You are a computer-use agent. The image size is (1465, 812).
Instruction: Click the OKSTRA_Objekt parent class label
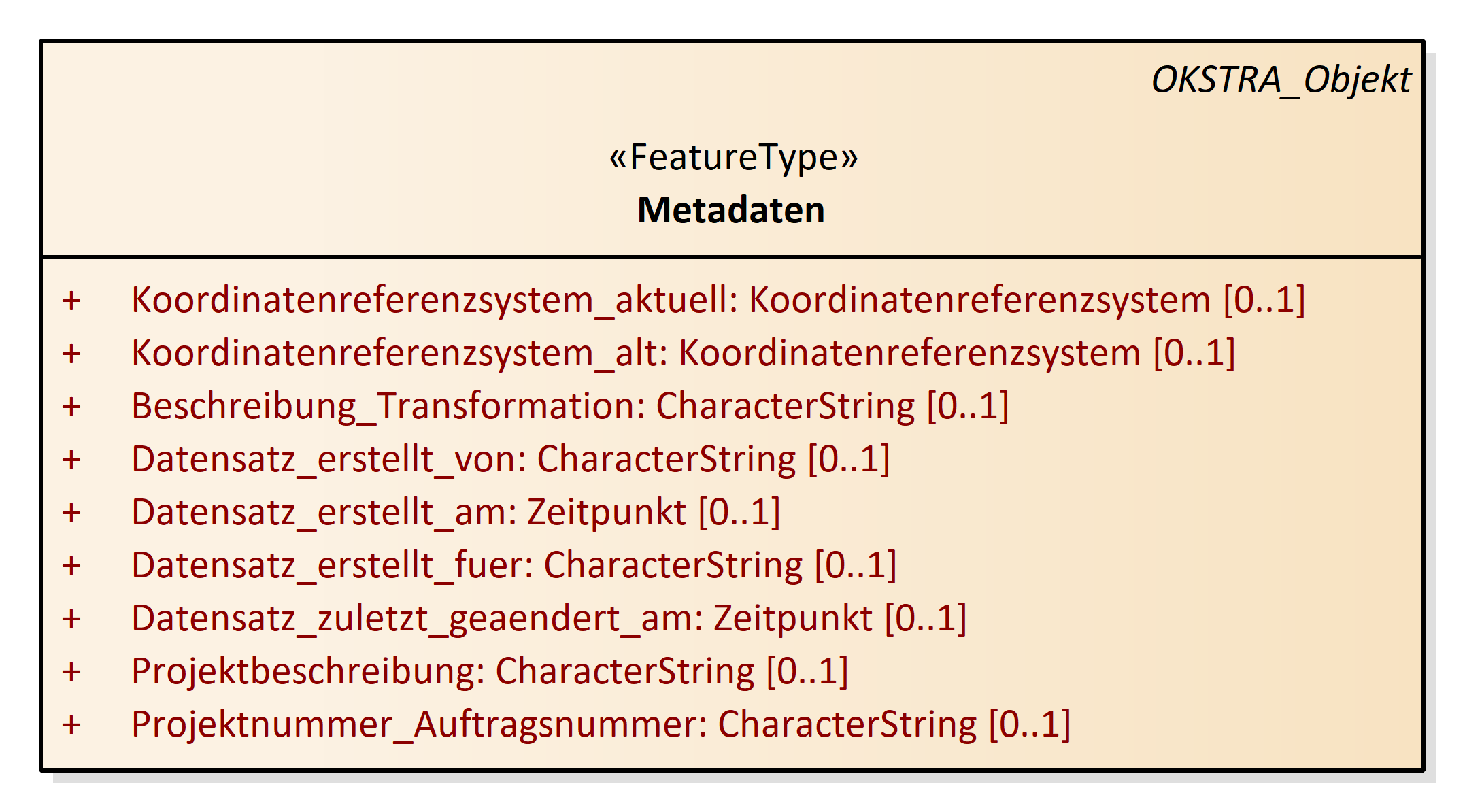pyautogui.click(x=1281, y=80)
